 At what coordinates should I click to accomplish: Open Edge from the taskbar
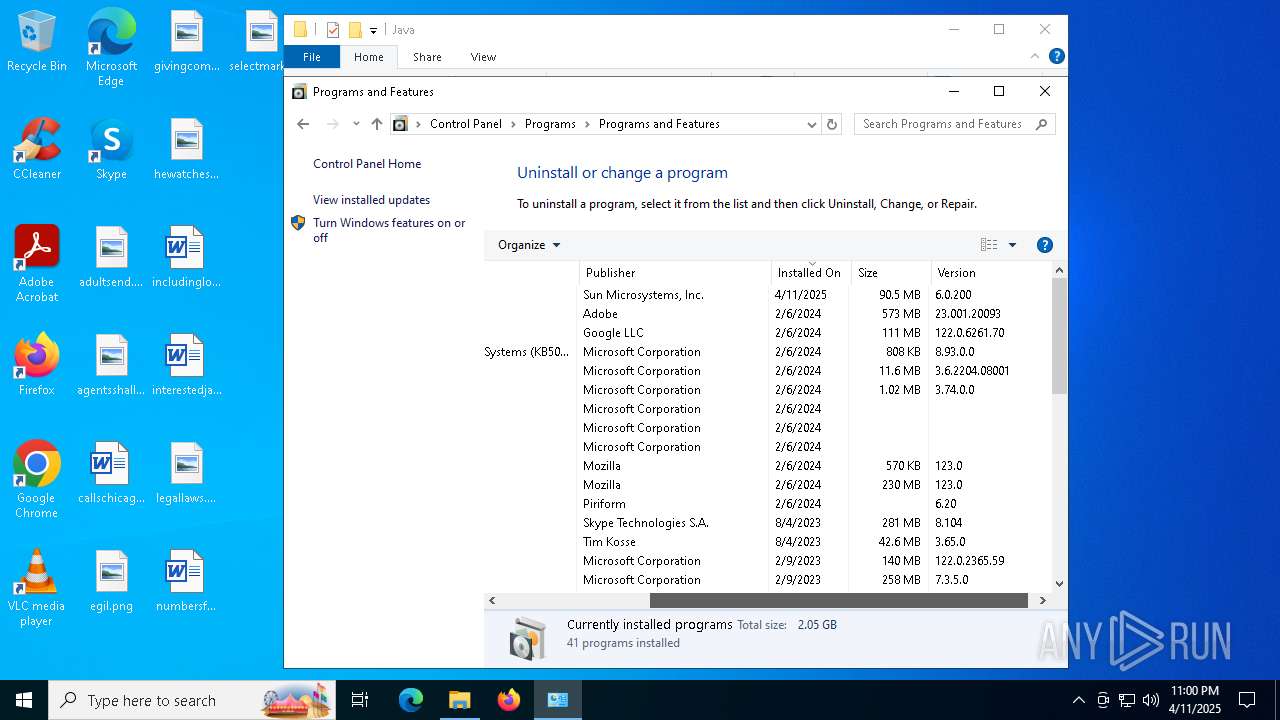[411, 700]
